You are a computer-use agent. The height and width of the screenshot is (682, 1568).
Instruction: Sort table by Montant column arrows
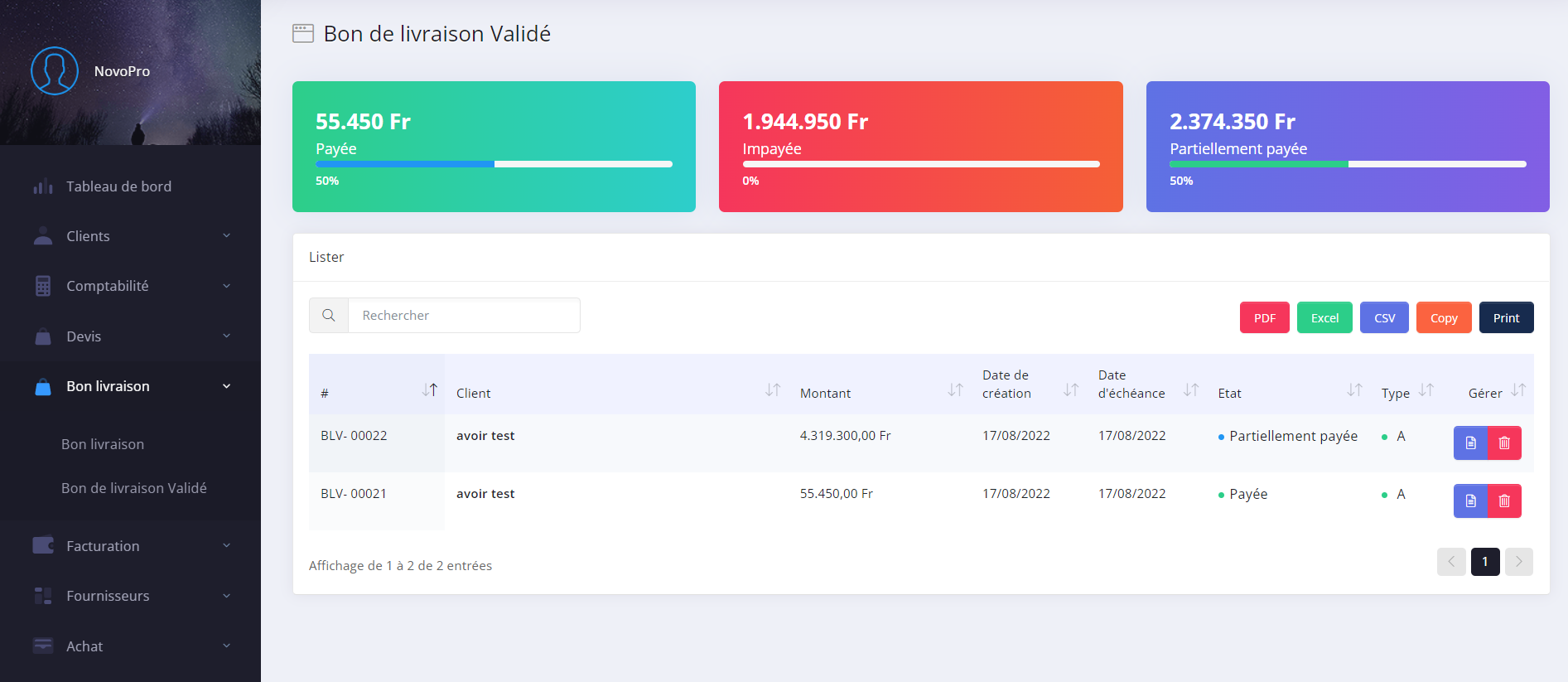[x=955, y=389]
